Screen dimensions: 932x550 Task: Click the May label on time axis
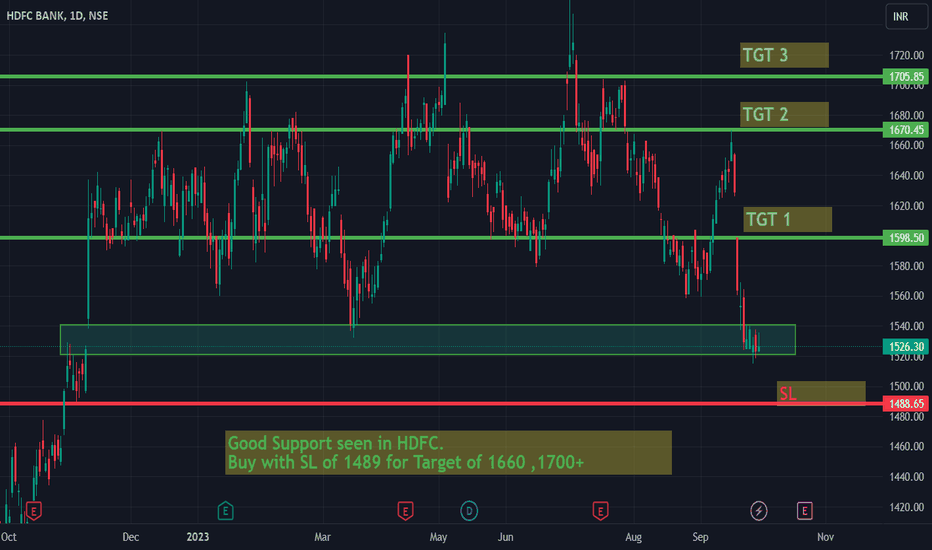[x=438, y=537]
